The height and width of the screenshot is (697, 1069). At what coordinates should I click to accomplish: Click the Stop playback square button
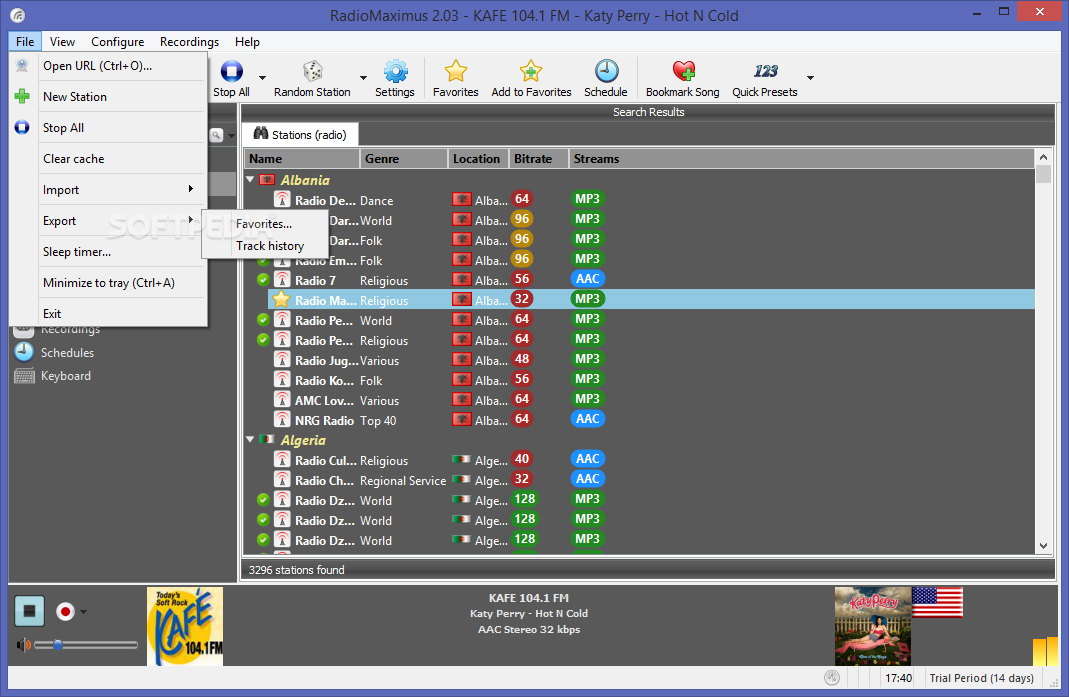pyautogui.click(x=29, y=611)
